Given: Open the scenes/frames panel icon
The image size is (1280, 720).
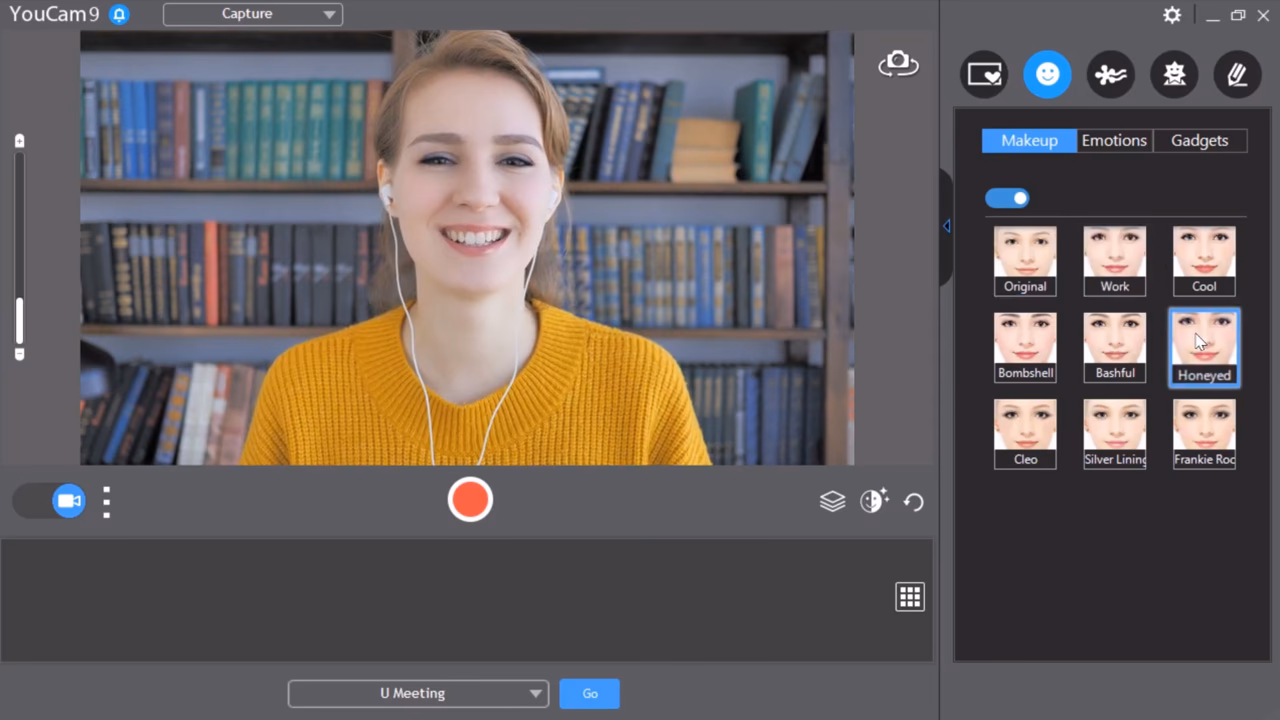Looking at the screenshot, I should (x=984, y=74).
